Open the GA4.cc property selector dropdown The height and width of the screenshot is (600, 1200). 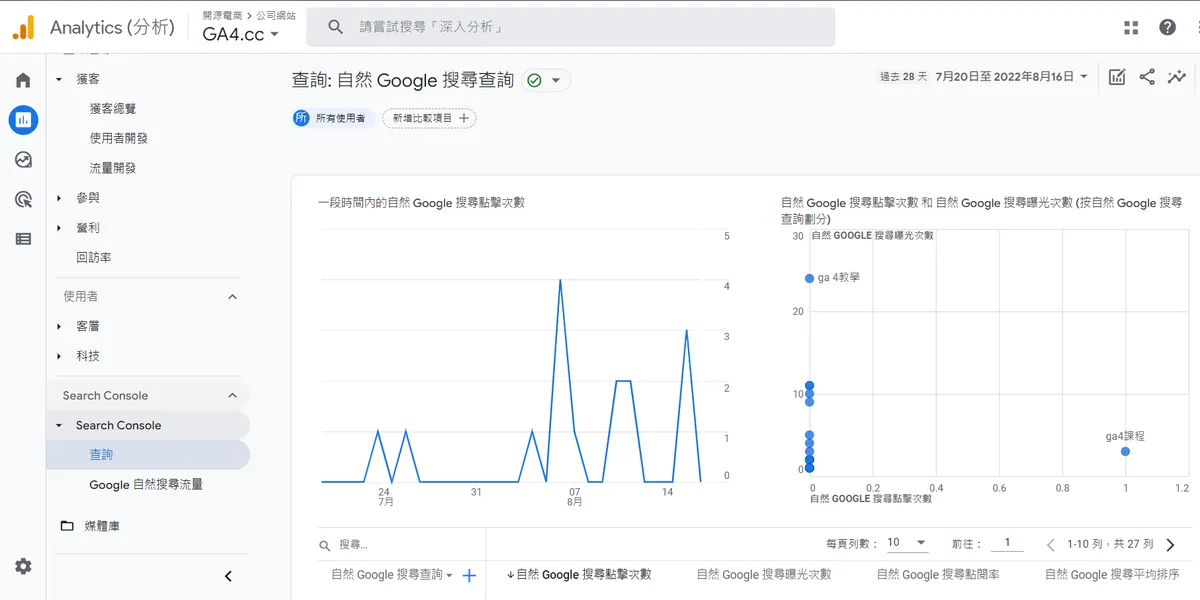point(241,34)
